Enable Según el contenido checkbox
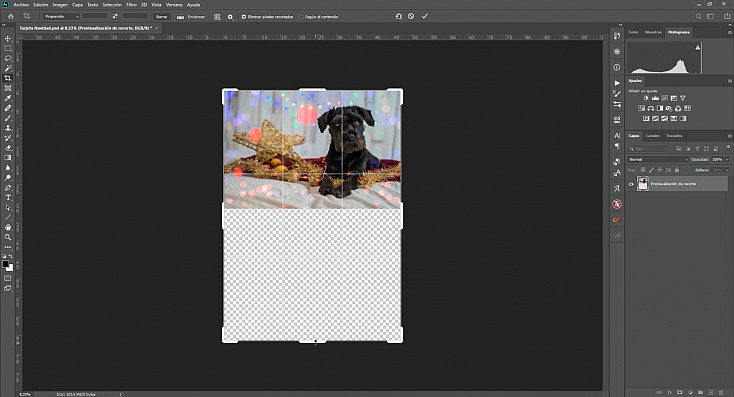This screenshot has width=734, height=397. [x=301, y=17]
